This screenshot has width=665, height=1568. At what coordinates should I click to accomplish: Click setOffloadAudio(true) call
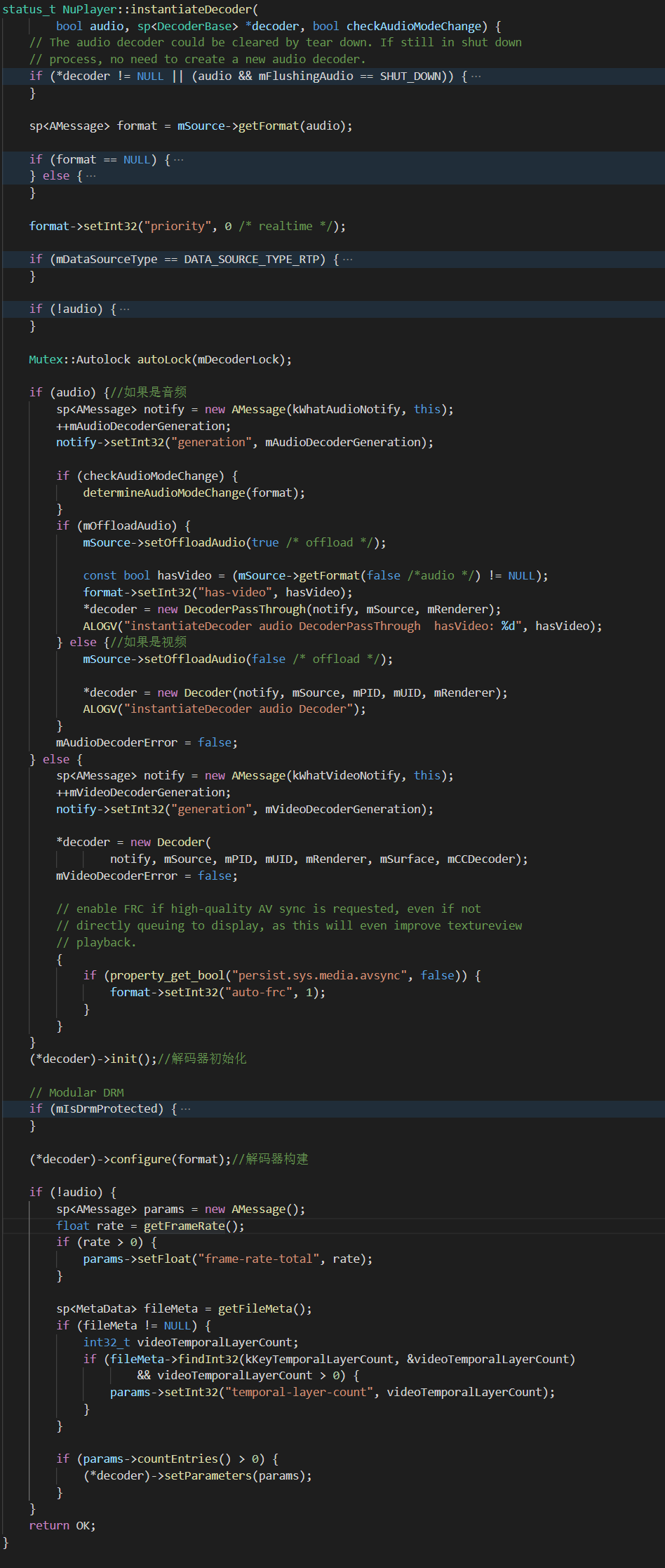pos(262,542)
